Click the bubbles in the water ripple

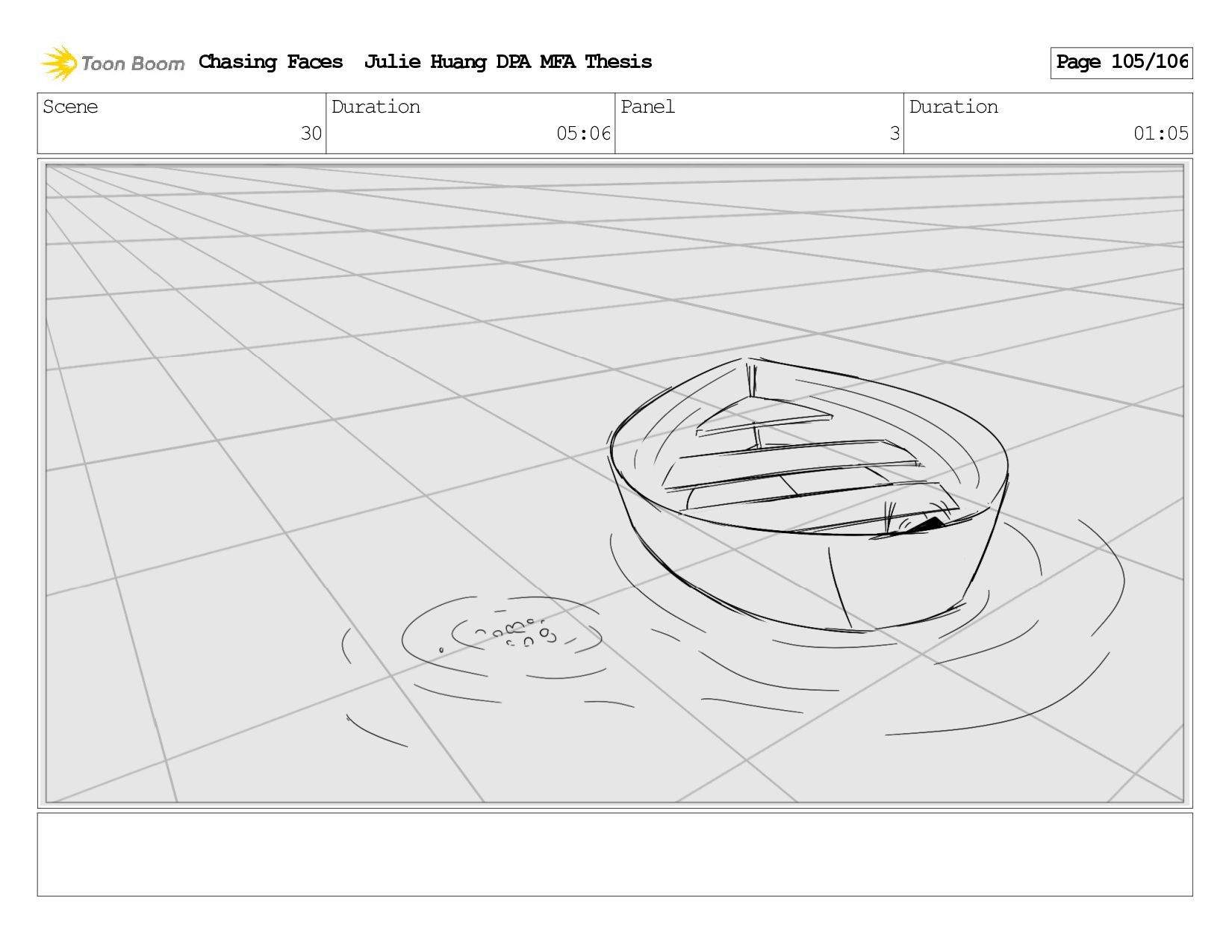pyautogui.click(x=517, y=633)
